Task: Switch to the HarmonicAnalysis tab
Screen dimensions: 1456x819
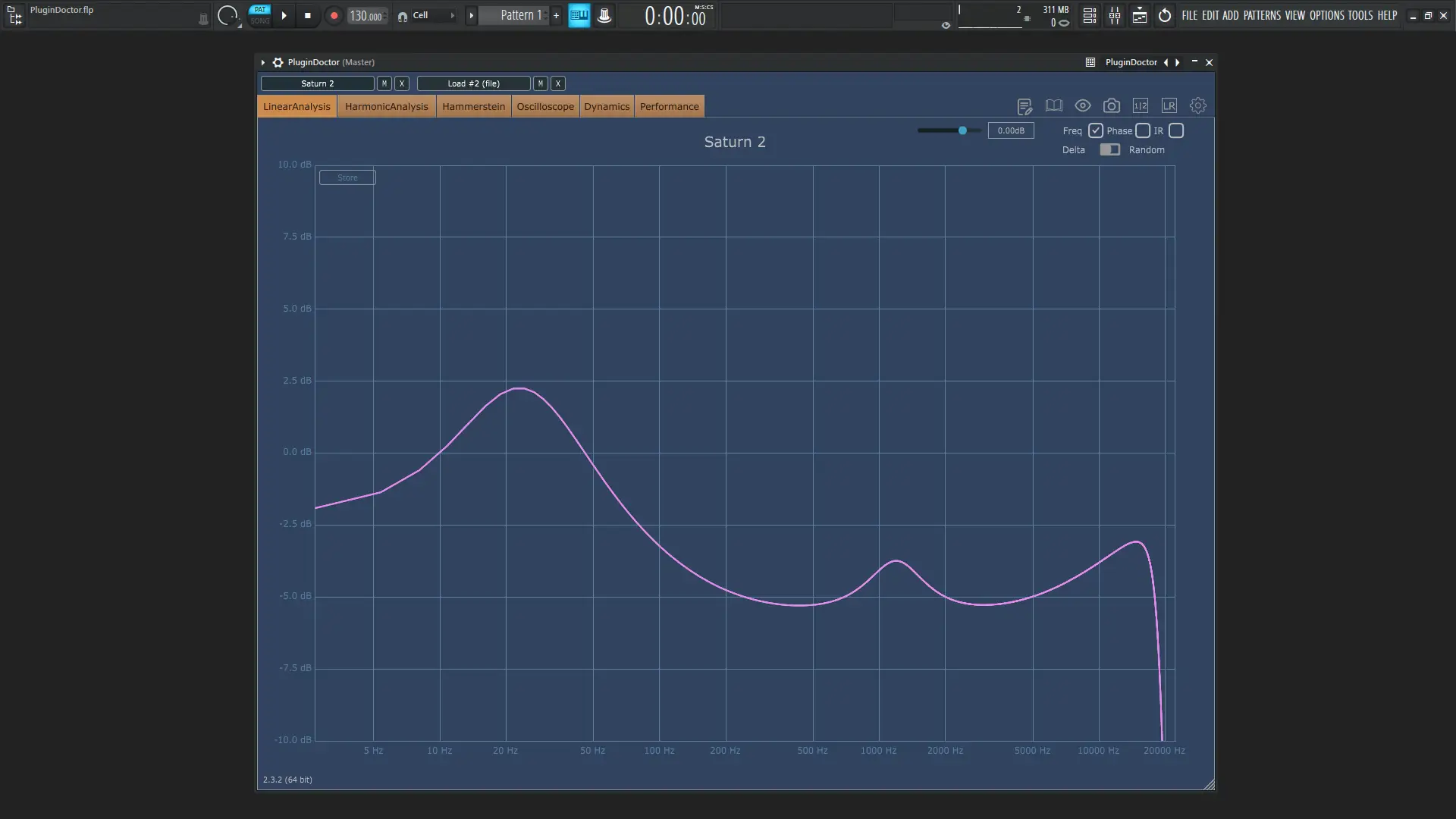Action: (386, 106)
